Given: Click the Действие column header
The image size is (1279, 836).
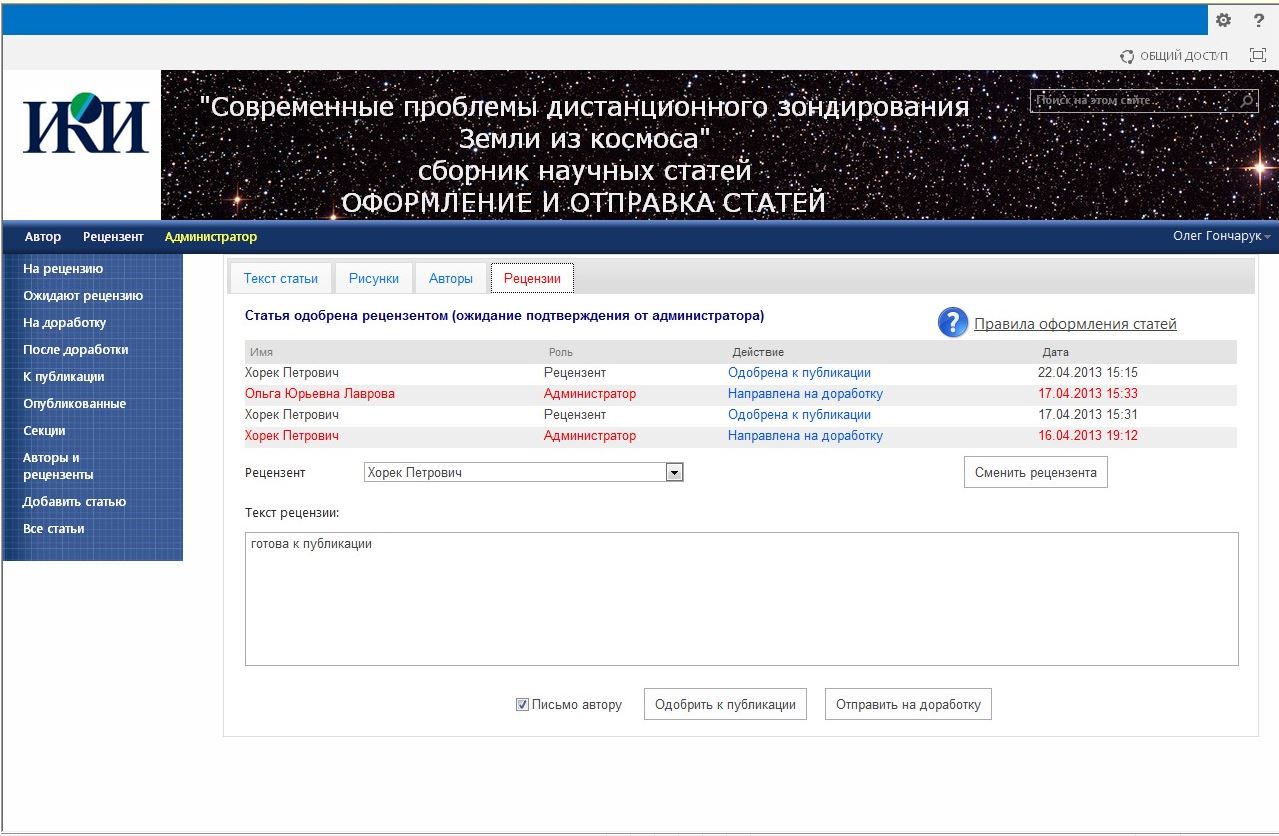Looking at the screenshot, I should click(x=758, y=352).
